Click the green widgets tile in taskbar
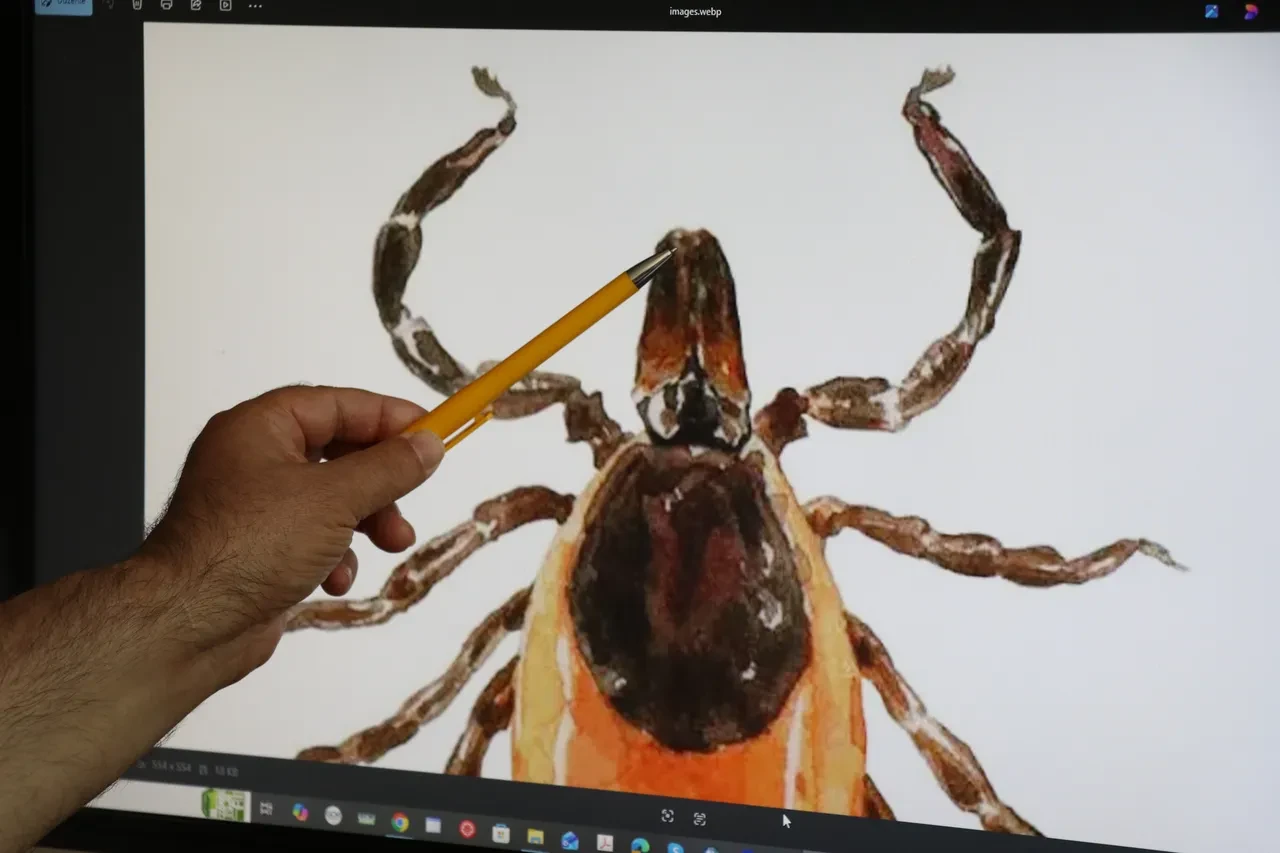The height and width of the screenshot is (853, 1280). tap(225, 804)
